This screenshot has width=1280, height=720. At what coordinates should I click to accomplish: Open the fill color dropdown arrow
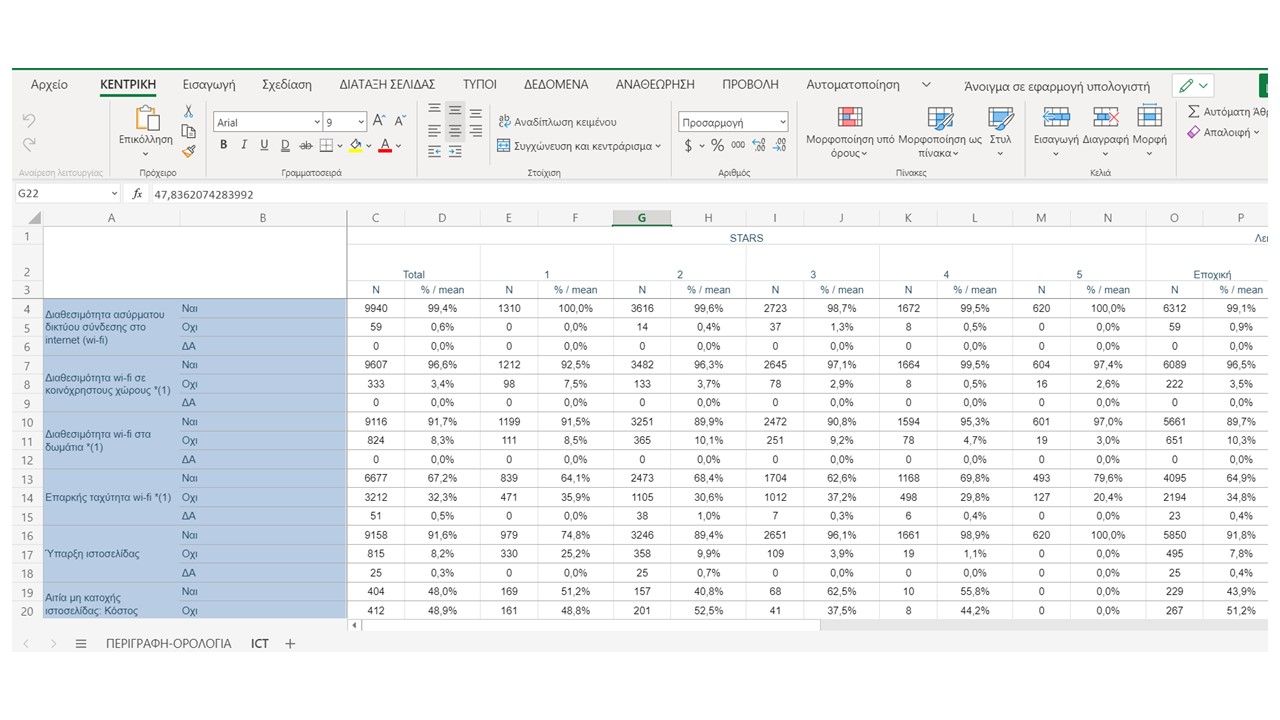coord(369,146)
